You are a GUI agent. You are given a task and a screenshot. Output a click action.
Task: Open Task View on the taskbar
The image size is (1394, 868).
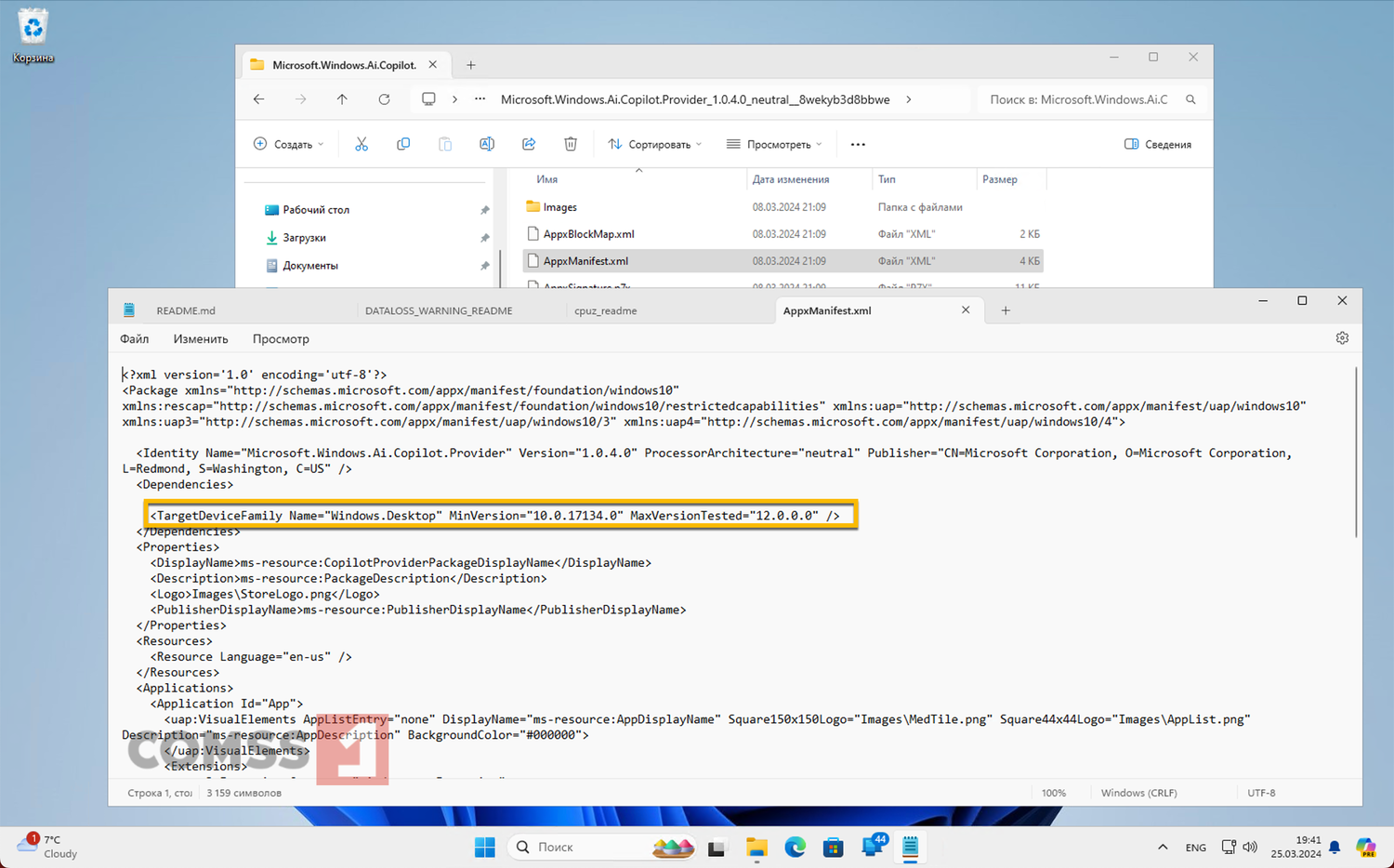pos(717,848)
